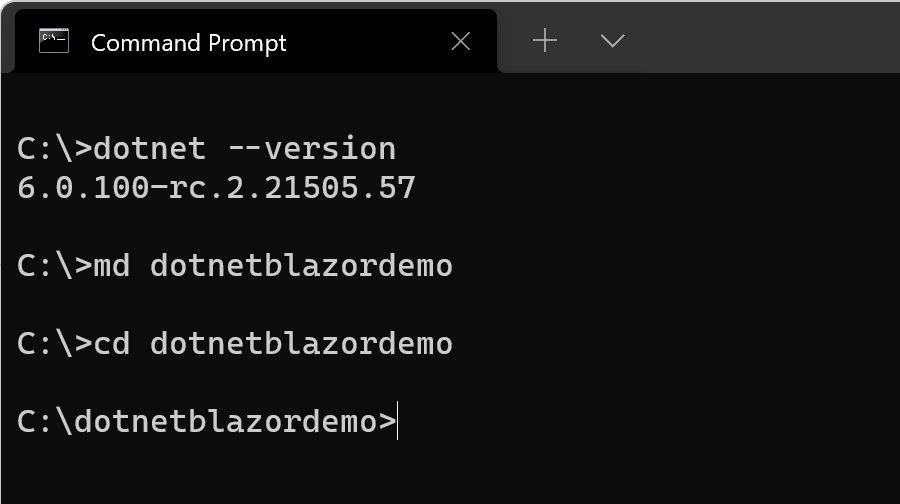The image size is (900, 504).
Task: Click the "C:\>" prompt before cd
Action: pos(54,344)
